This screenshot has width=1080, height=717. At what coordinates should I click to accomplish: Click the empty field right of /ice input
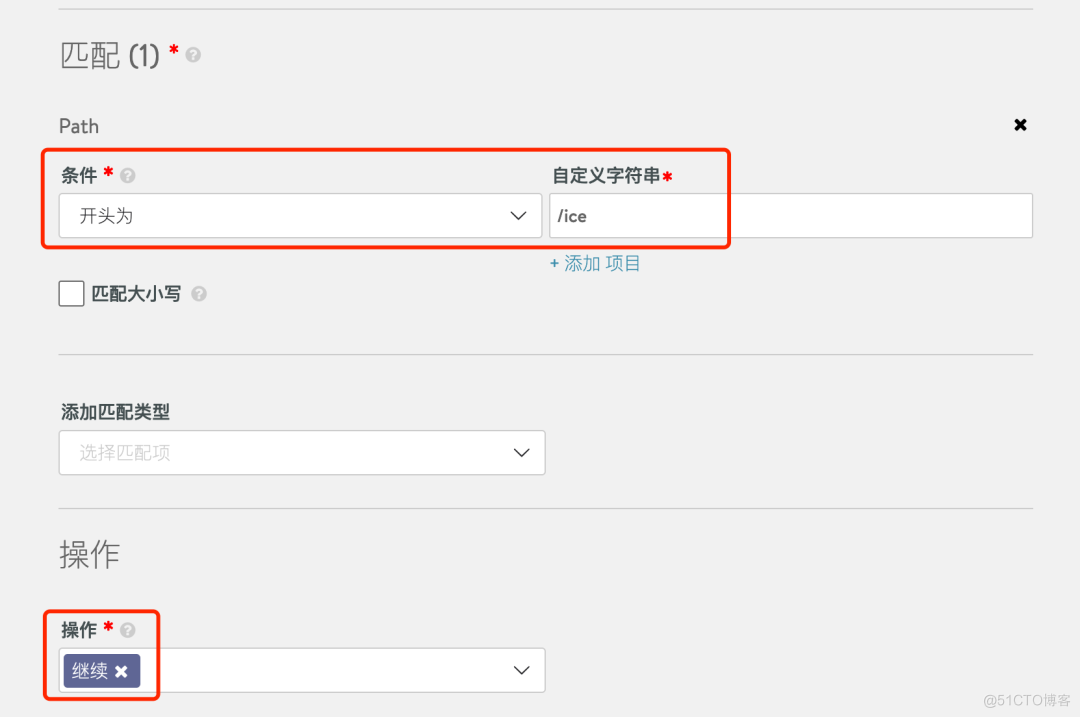pos(880,215)
